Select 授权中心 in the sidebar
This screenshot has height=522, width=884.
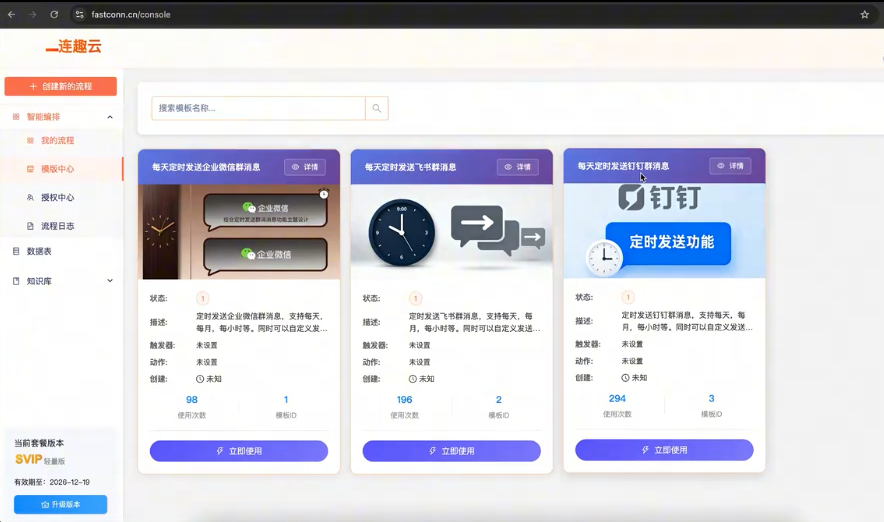(57, 198)
